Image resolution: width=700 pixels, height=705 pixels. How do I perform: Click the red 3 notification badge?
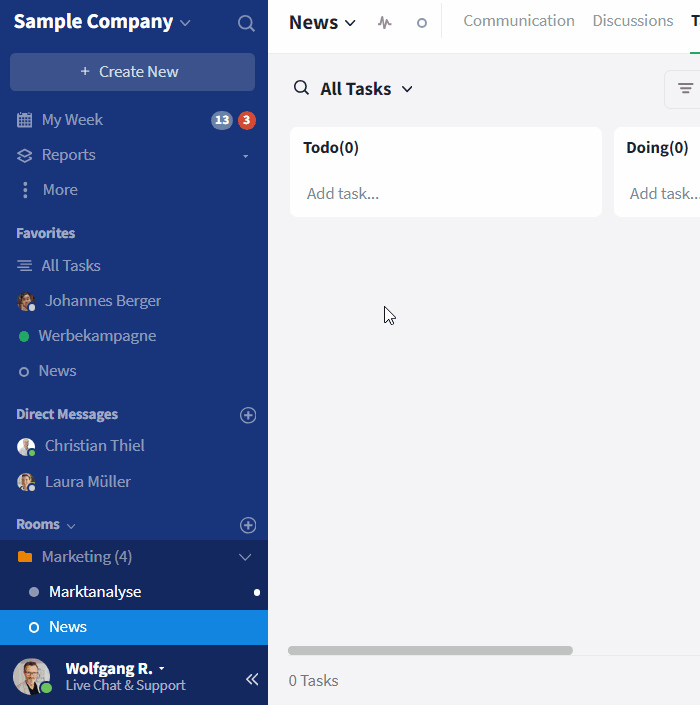[x=246, y=120]
